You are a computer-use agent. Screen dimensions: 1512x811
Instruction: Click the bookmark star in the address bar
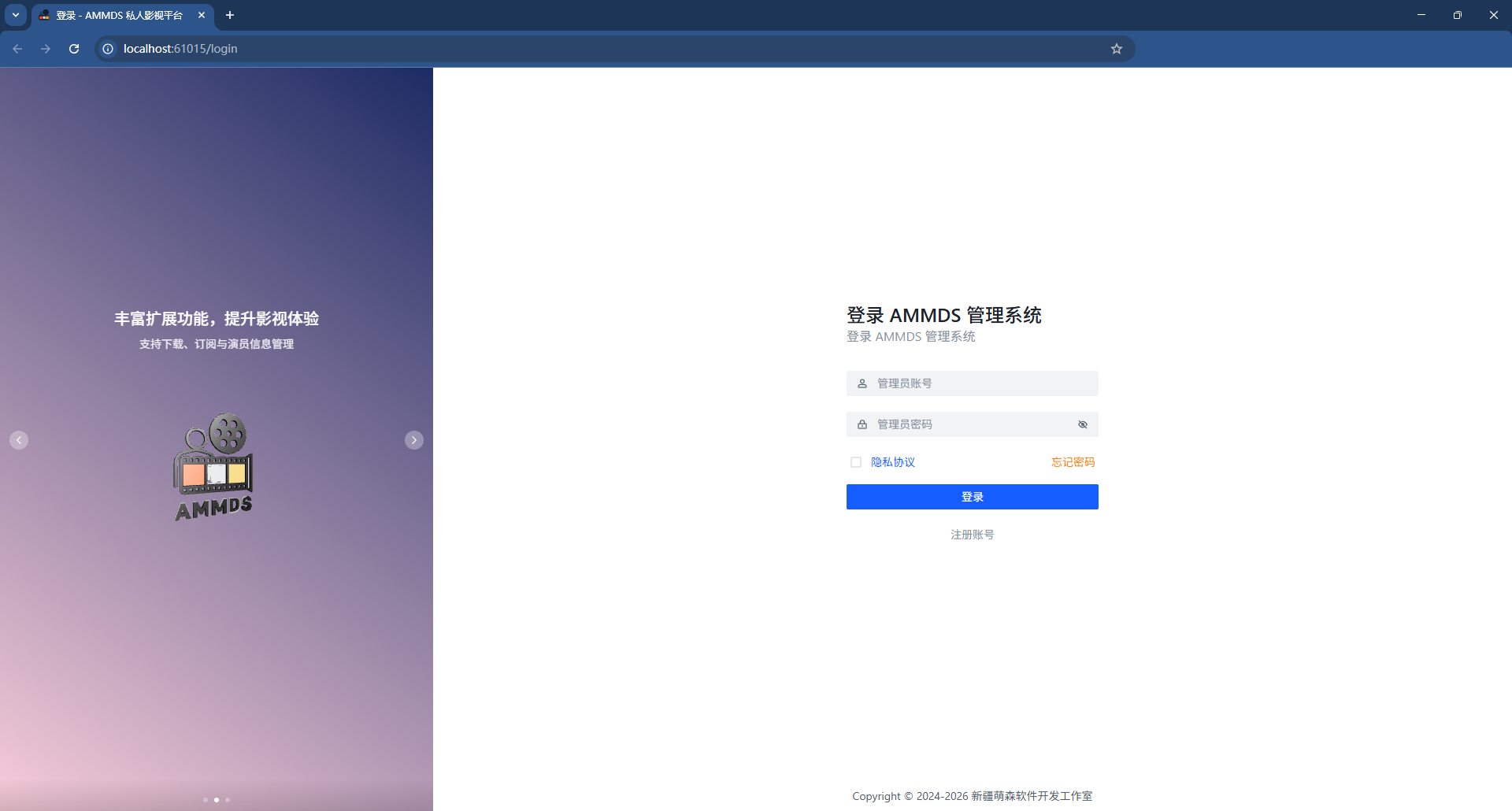pyautogui.click(x=1116, y=48)
